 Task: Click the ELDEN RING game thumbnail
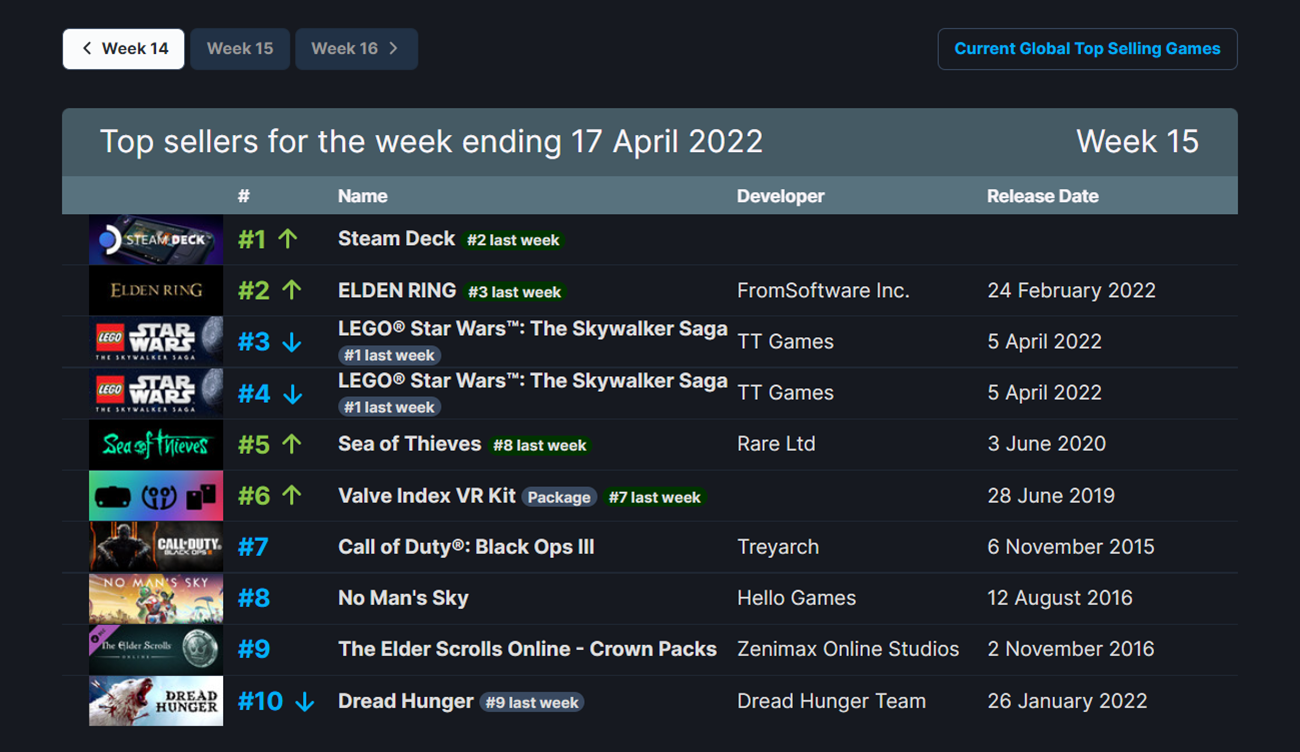coord(156,291)
